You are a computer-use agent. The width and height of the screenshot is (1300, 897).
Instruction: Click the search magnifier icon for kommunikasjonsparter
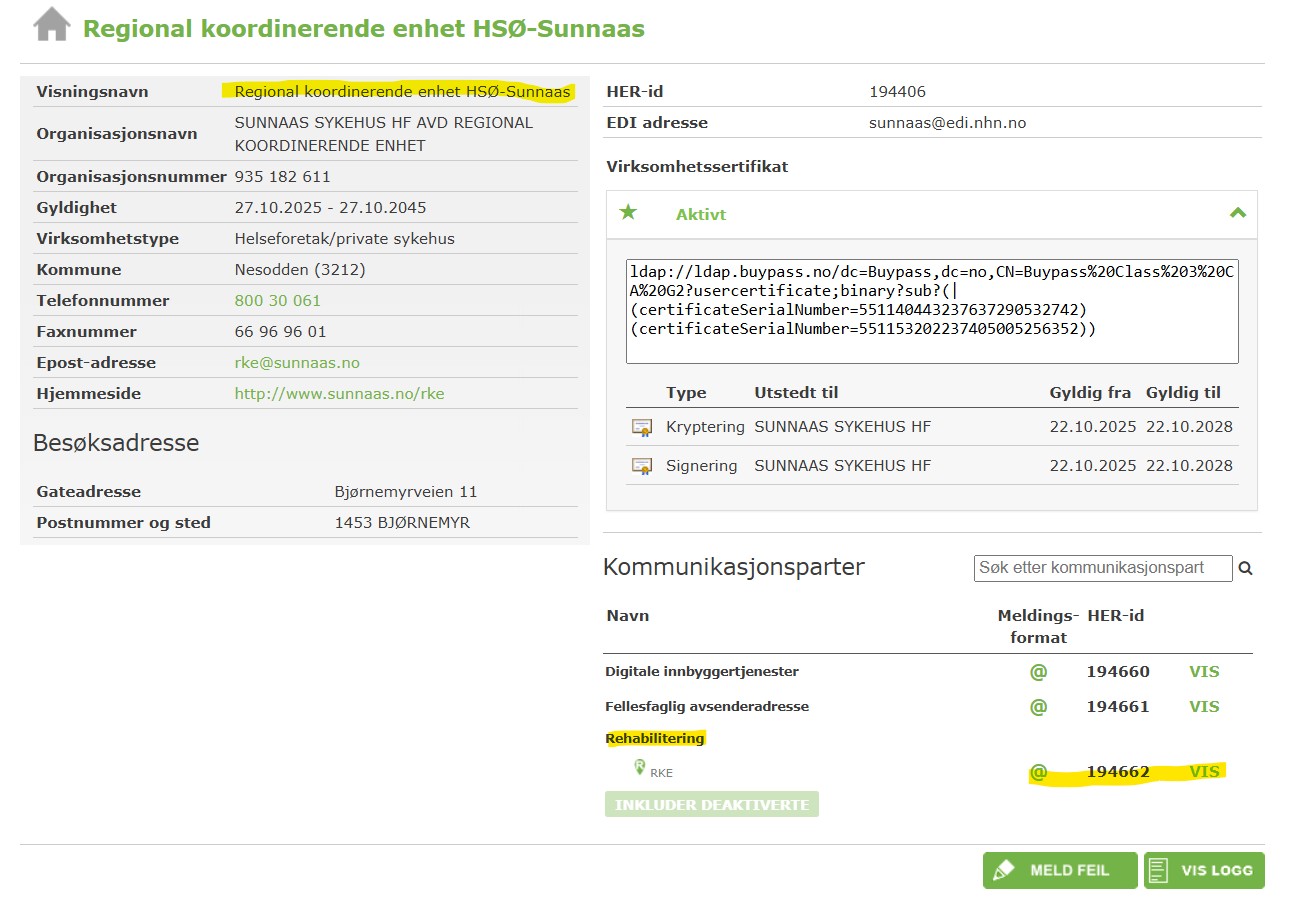[1246, 568]
